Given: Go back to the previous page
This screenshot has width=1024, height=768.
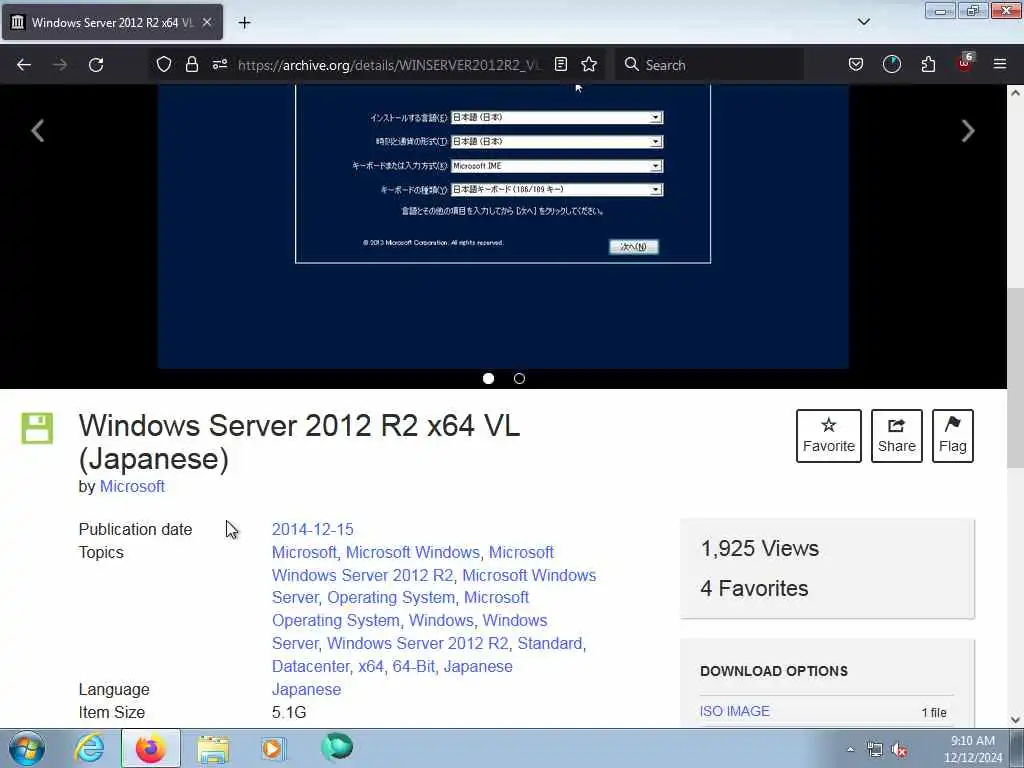Looking at the screenshot, I should coord(24,65).
